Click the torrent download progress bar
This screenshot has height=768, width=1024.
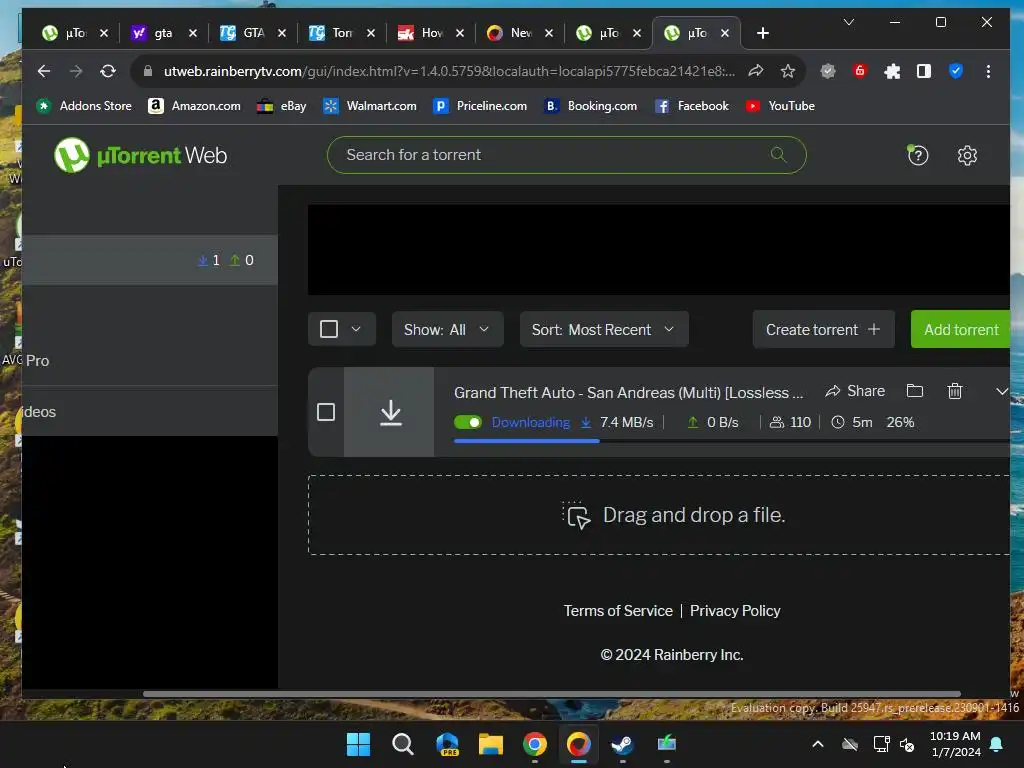[x=731, y=441]
